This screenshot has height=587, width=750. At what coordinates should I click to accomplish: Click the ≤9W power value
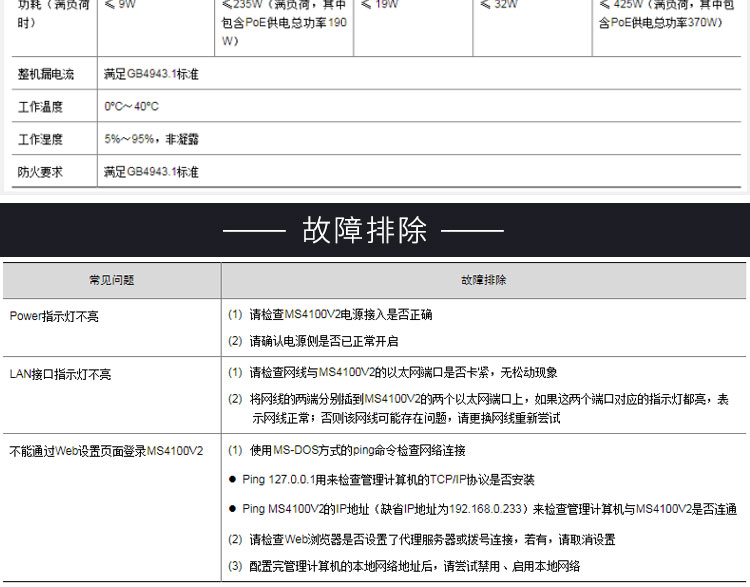(120, 4)
